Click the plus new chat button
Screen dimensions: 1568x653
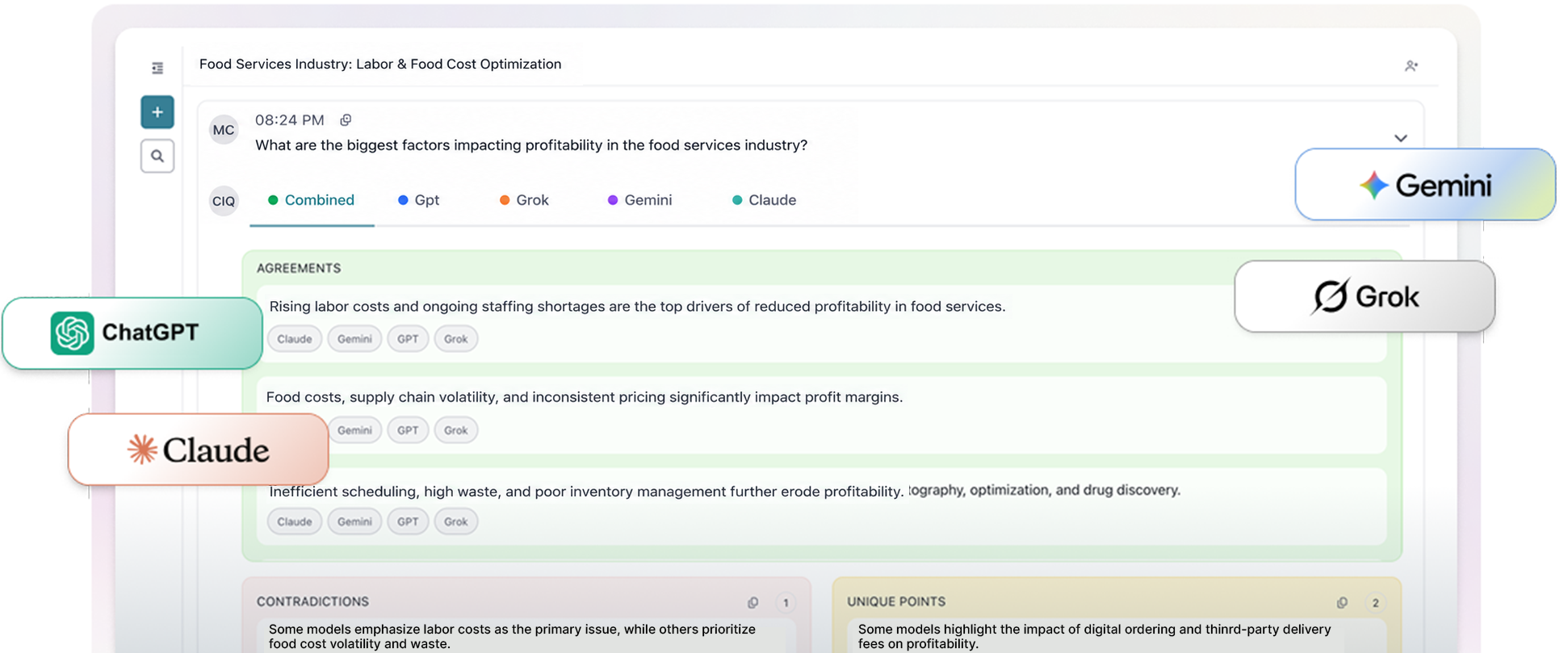(157, 112)
